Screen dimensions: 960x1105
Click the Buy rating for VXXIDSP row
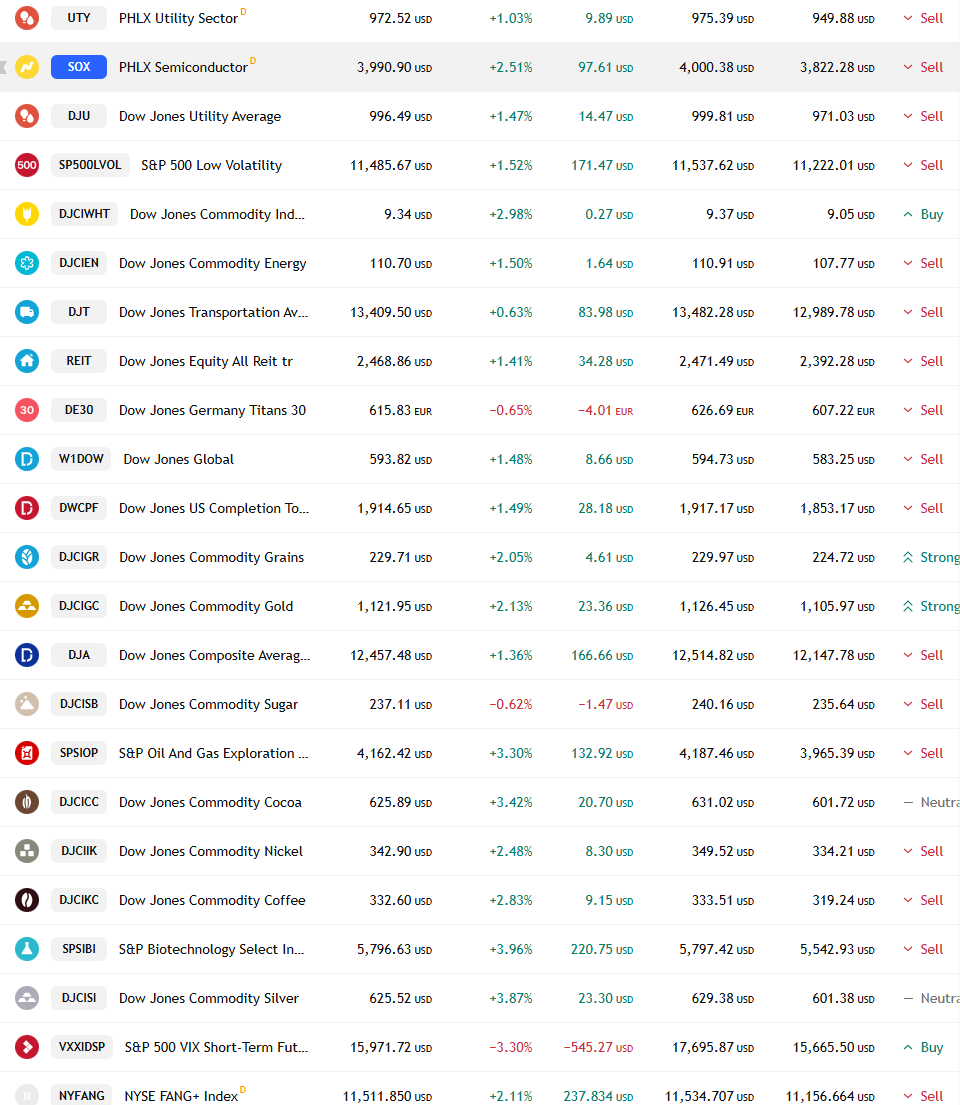click(x=923, y=1047)
